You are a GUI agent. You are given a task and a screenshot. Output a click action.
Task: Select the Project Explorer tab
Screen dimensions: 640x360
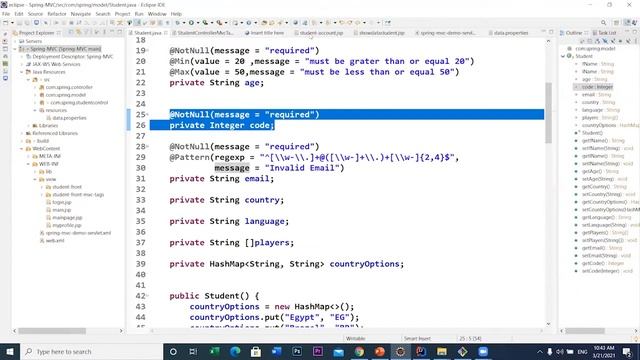(36, 33)
